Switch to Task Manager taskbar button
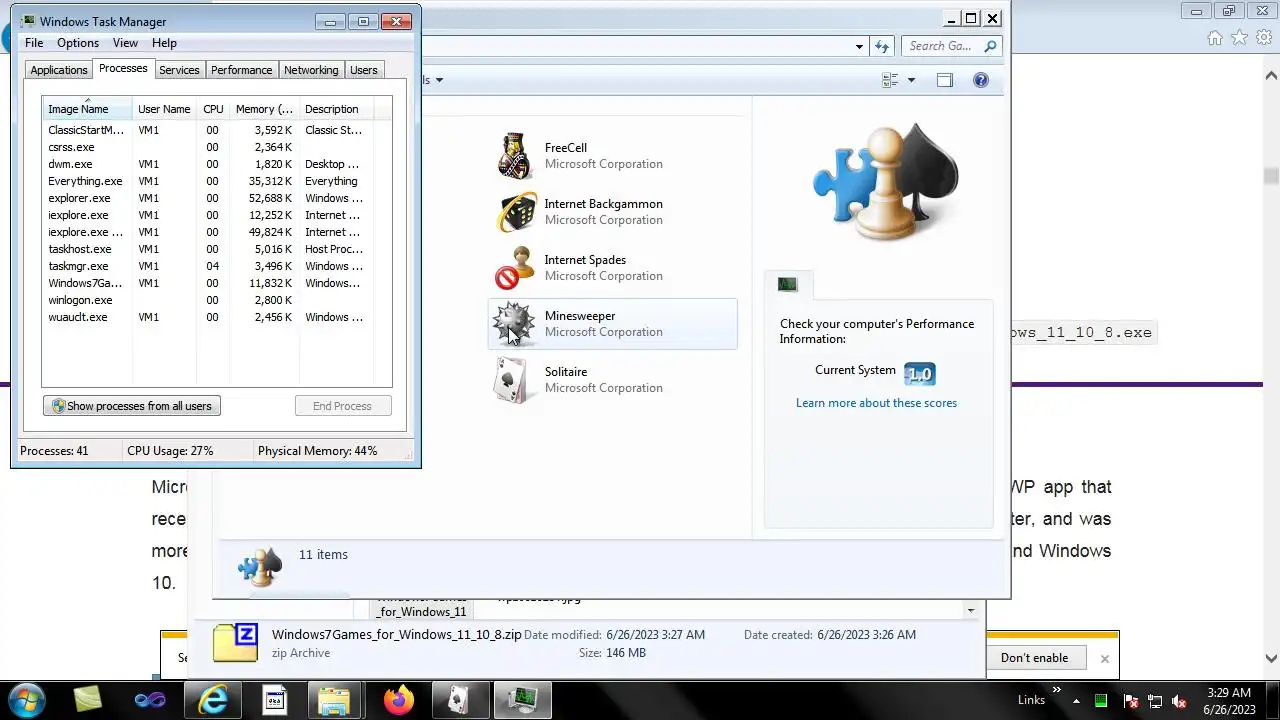 coord(521,700)
